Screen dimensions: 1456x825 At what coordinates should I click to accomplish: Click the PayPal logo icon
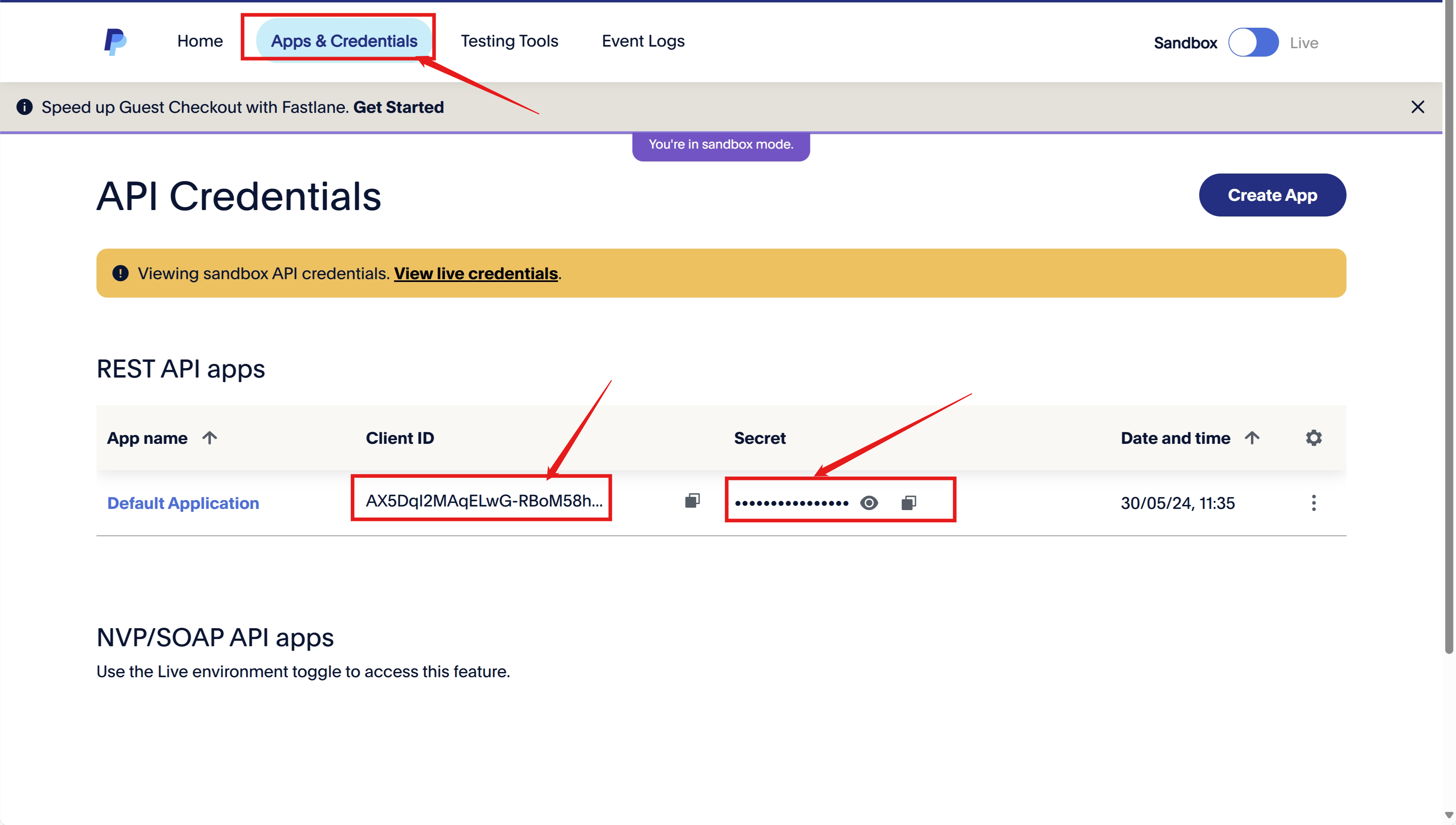(x=115, y=42)
